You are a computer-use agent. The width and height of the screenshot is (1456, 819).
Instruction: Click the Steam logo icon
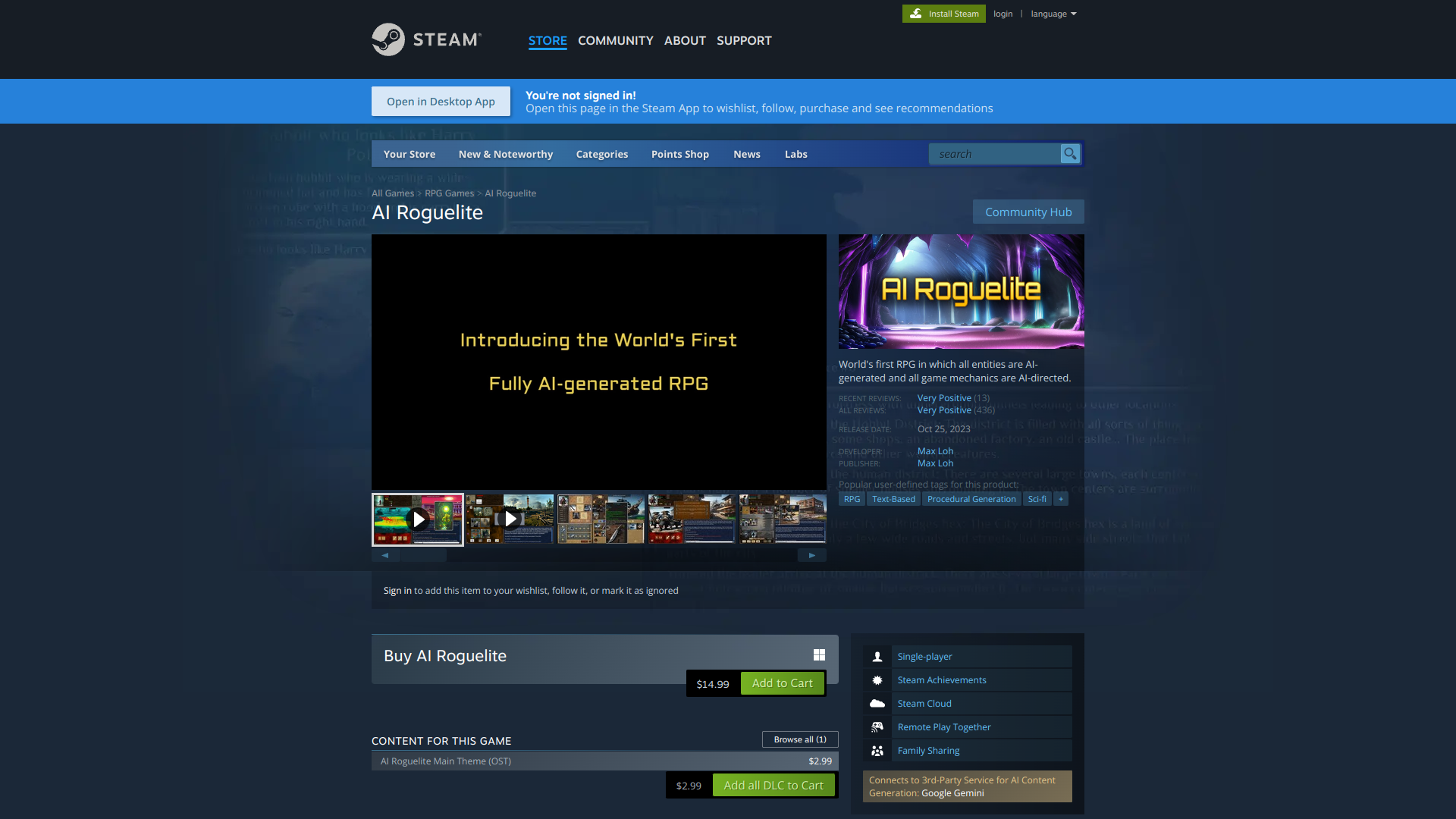click(388, 39)
